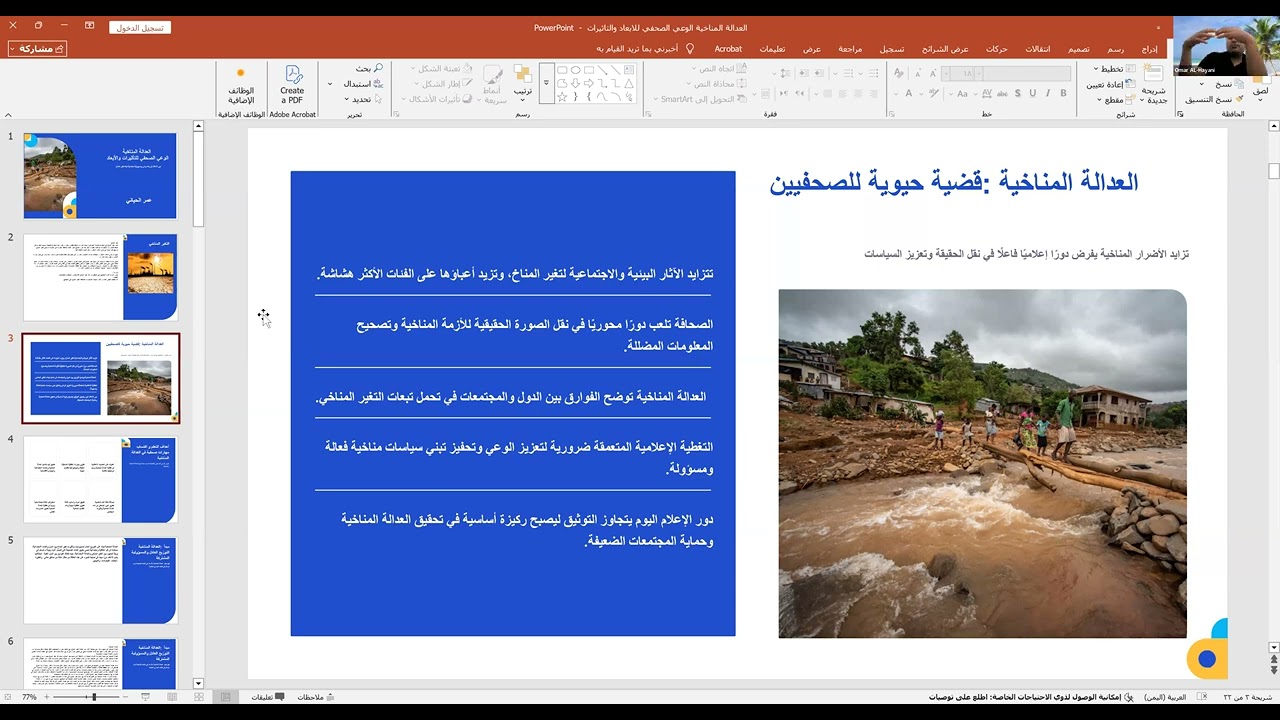Select slide 1 thumbnail
The width and height of the screenshot is (1280, 720).
pyautogui.click(x=100, y=176)
